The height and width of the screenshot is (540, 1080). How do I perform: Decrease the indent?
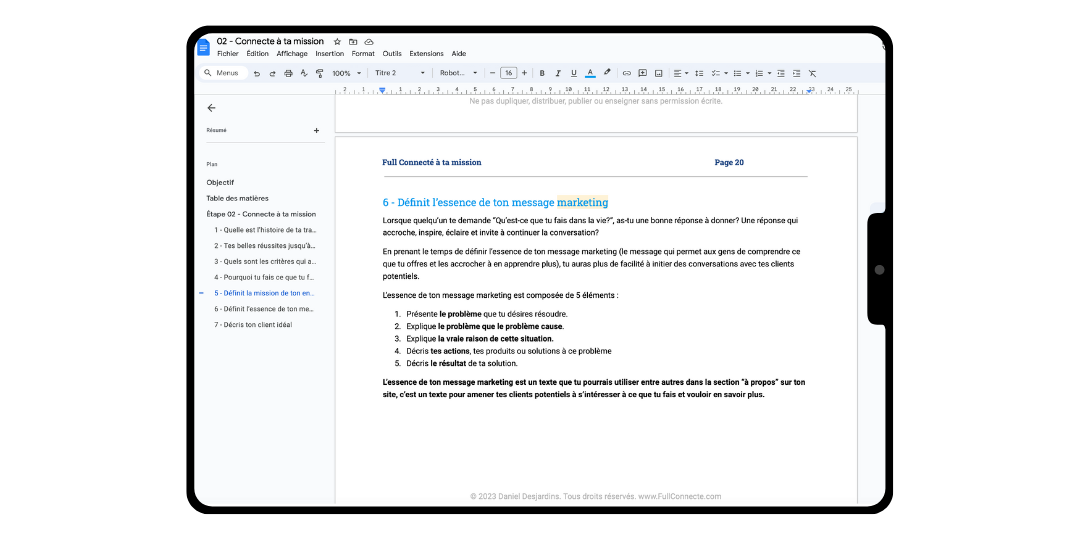(780, 73)
